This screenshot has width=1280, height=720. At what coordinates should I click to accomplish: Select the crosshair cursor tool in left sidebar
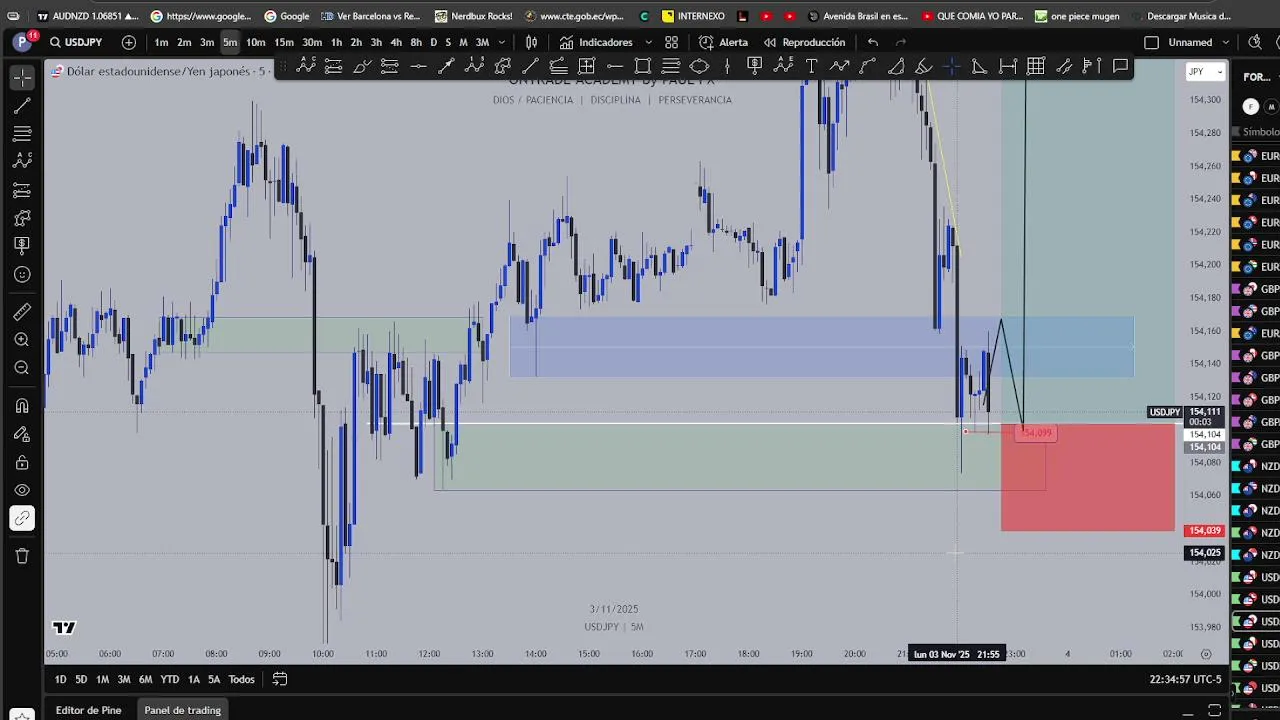[22, 78]
